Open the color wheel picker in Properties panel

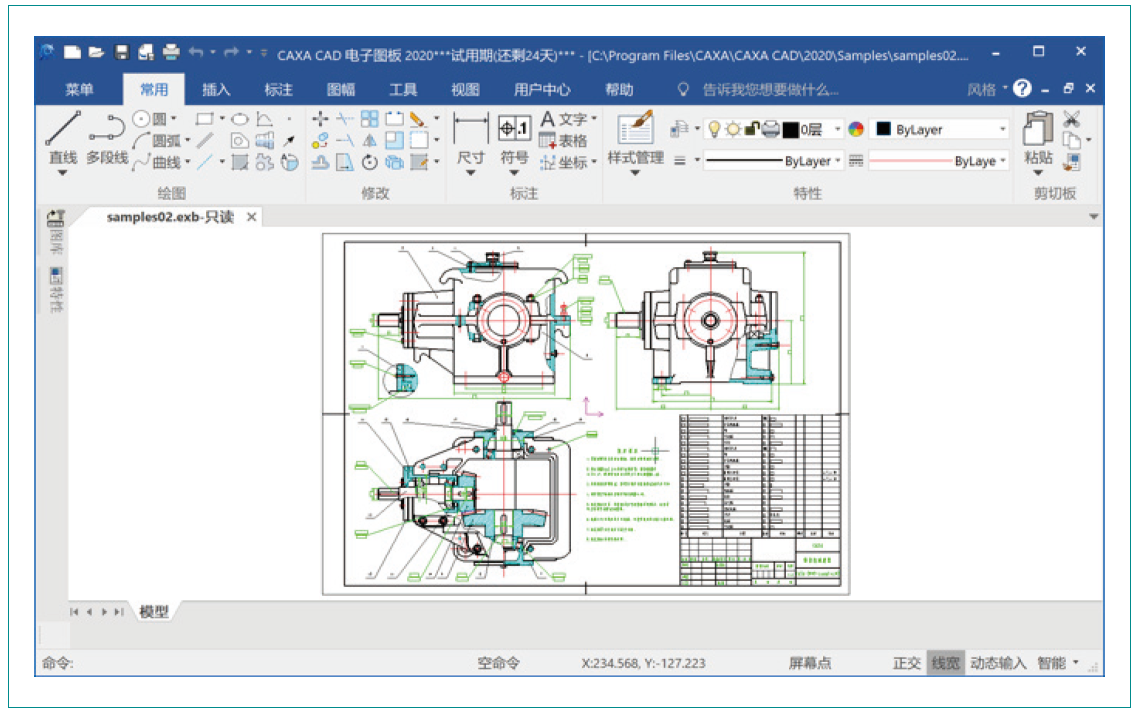(x=857, y=130)
